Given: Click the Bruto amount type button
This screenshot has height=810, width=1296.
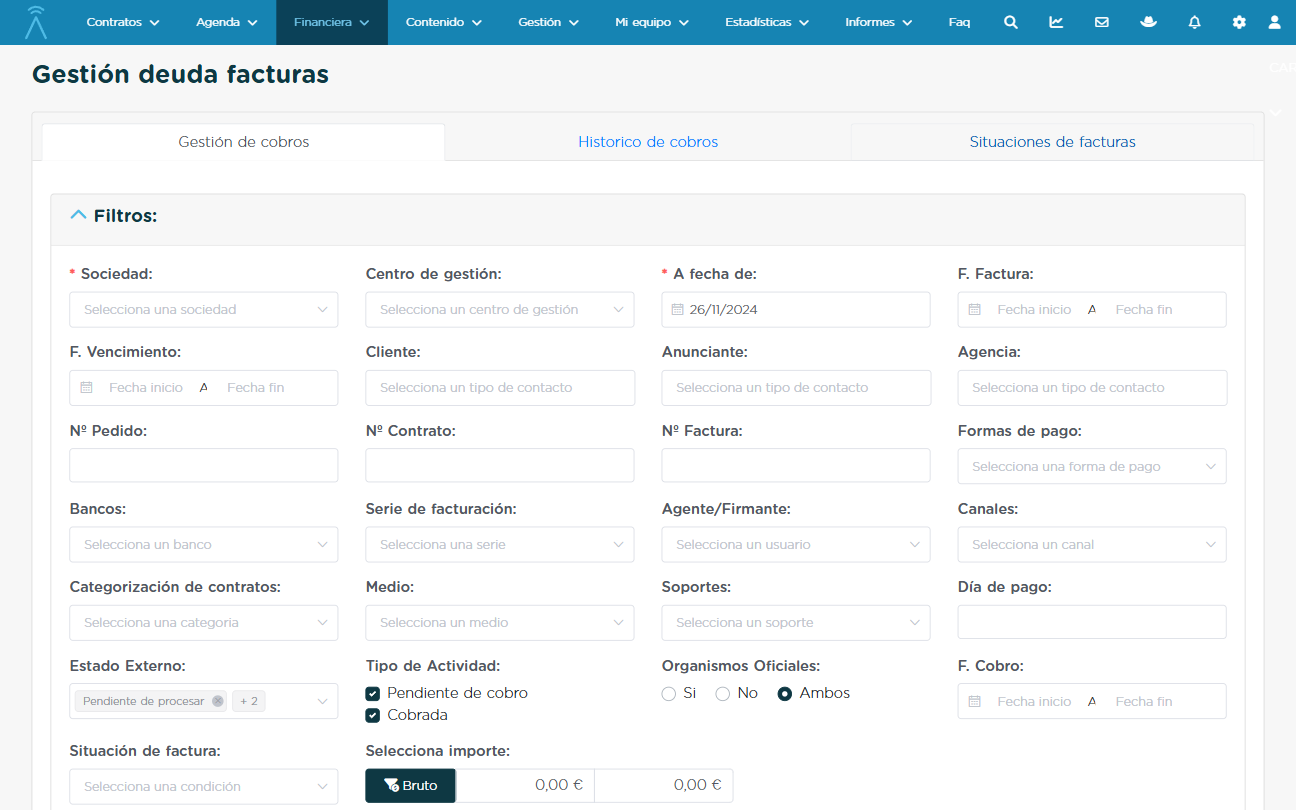Looking at the screenshot, I should (x=410, y=786).
